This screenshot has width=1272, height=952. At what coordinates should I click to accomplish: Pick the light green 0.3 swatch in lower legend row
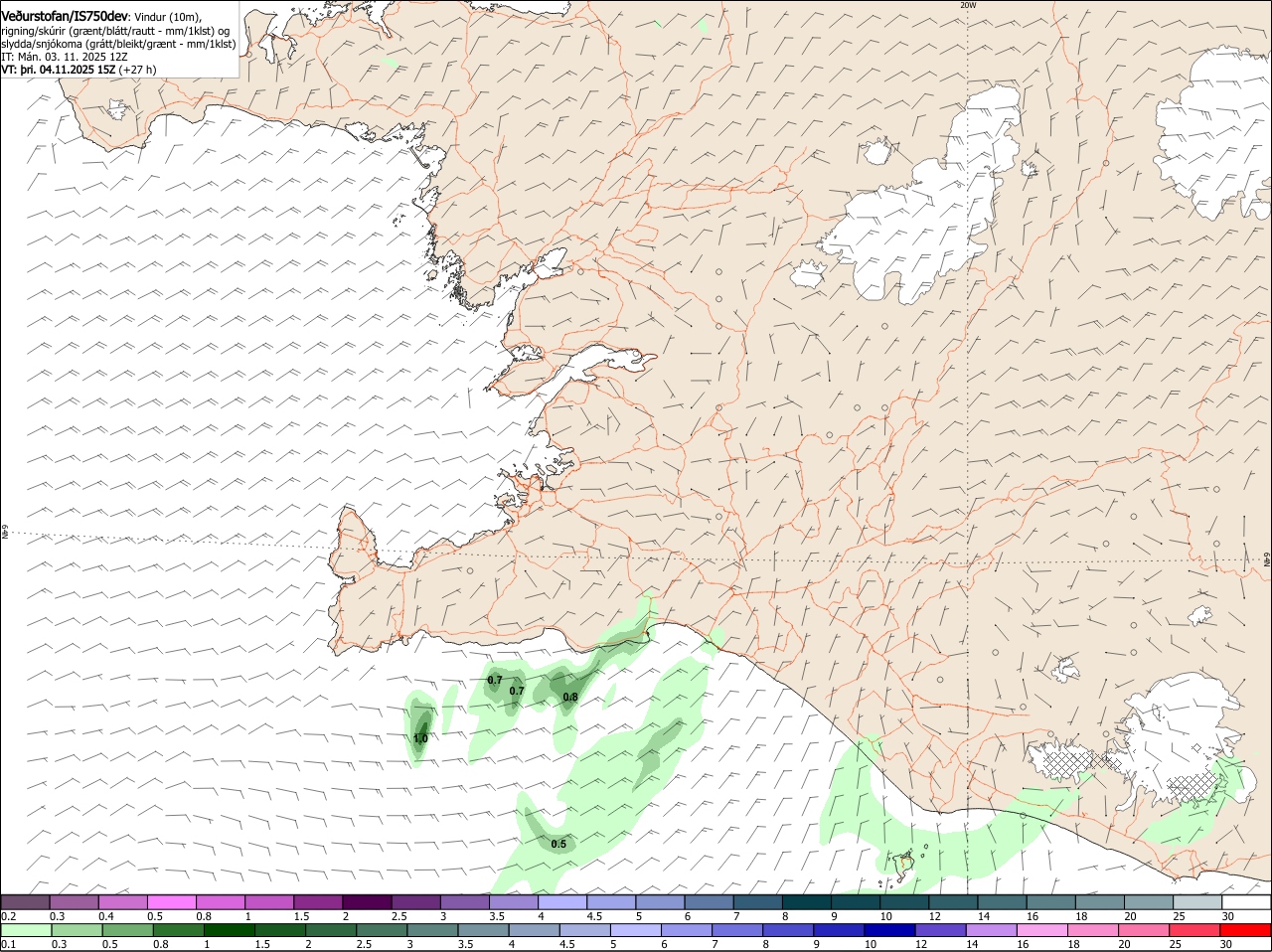77,930
